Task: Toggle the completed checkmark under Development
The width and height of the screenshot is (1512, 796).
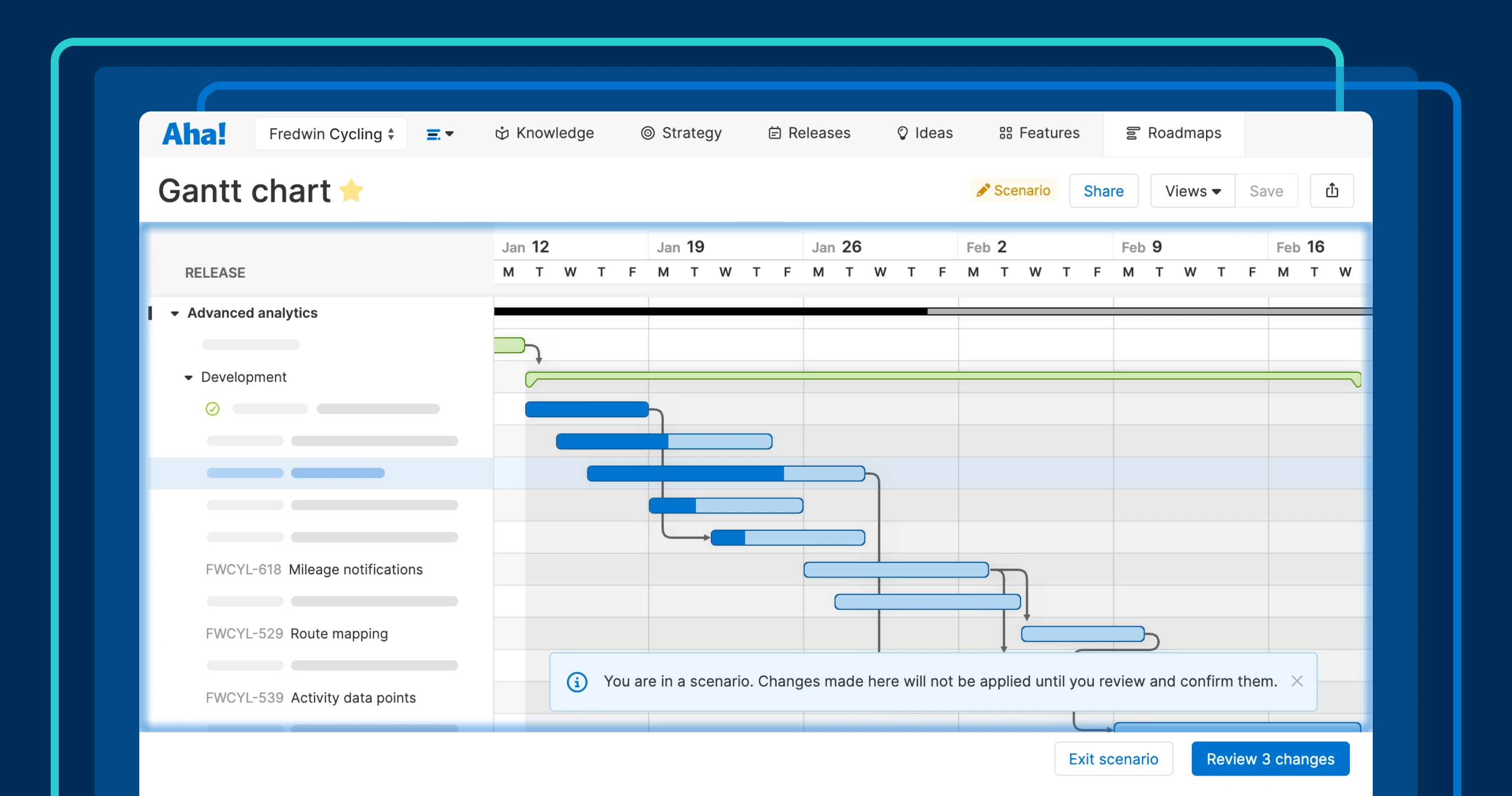Action: [x=212, y=408]
